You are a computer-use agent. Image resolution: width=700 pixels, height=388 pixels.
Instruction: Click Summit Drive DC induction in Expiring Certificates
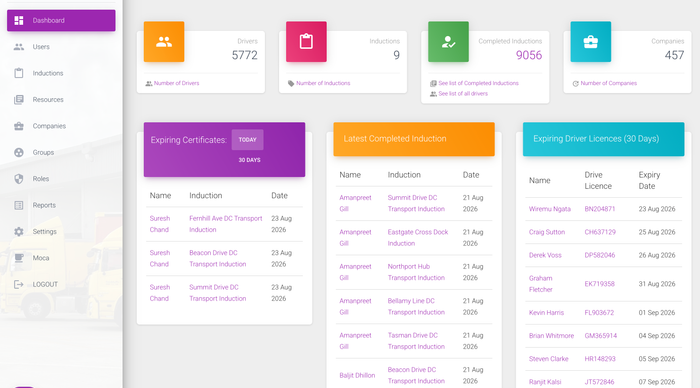(217, 293)
